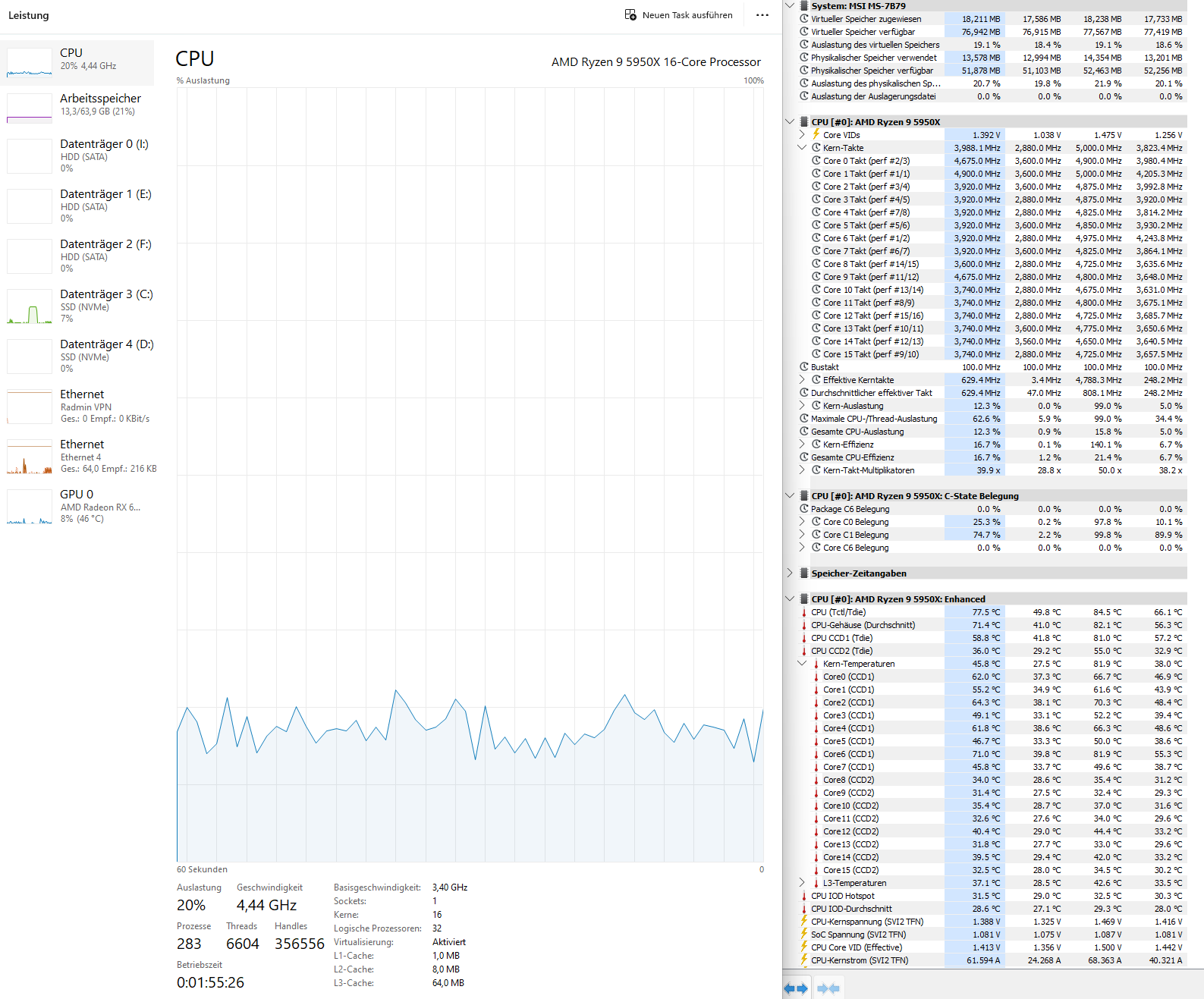Select Datenträger 0 (I:) in sidebar
Viewport: 1204px width, 999px height.
pyautogui.click(x=77, y=156)
